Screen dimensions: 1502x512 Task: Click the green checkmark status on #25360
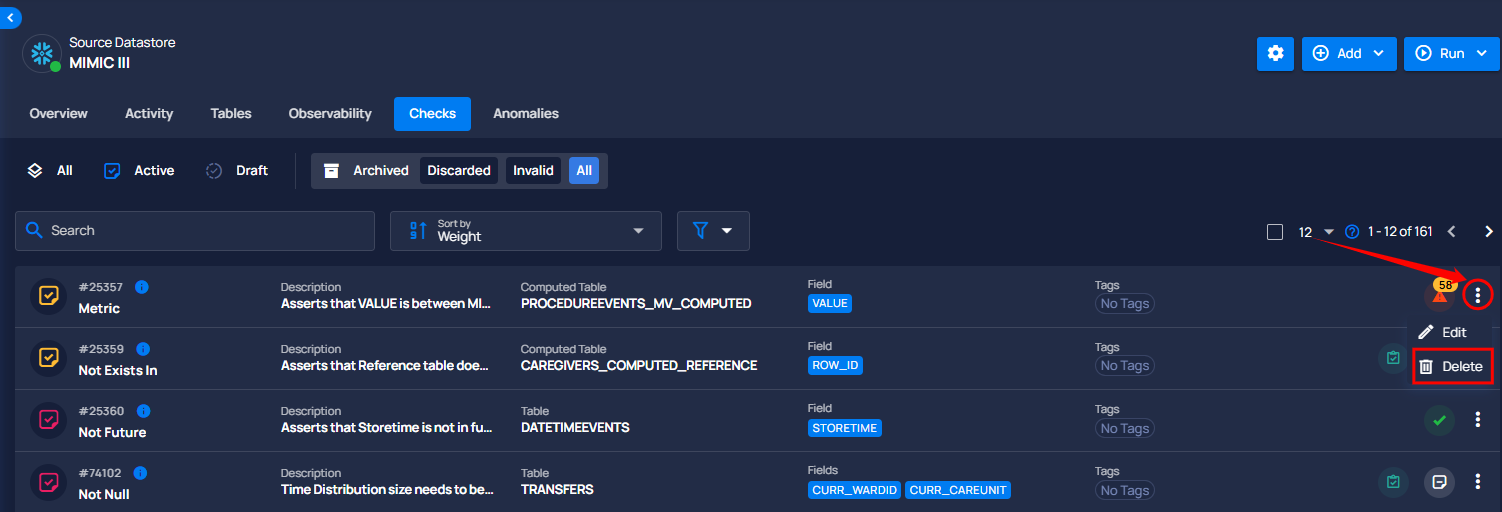pos(1439,420)
